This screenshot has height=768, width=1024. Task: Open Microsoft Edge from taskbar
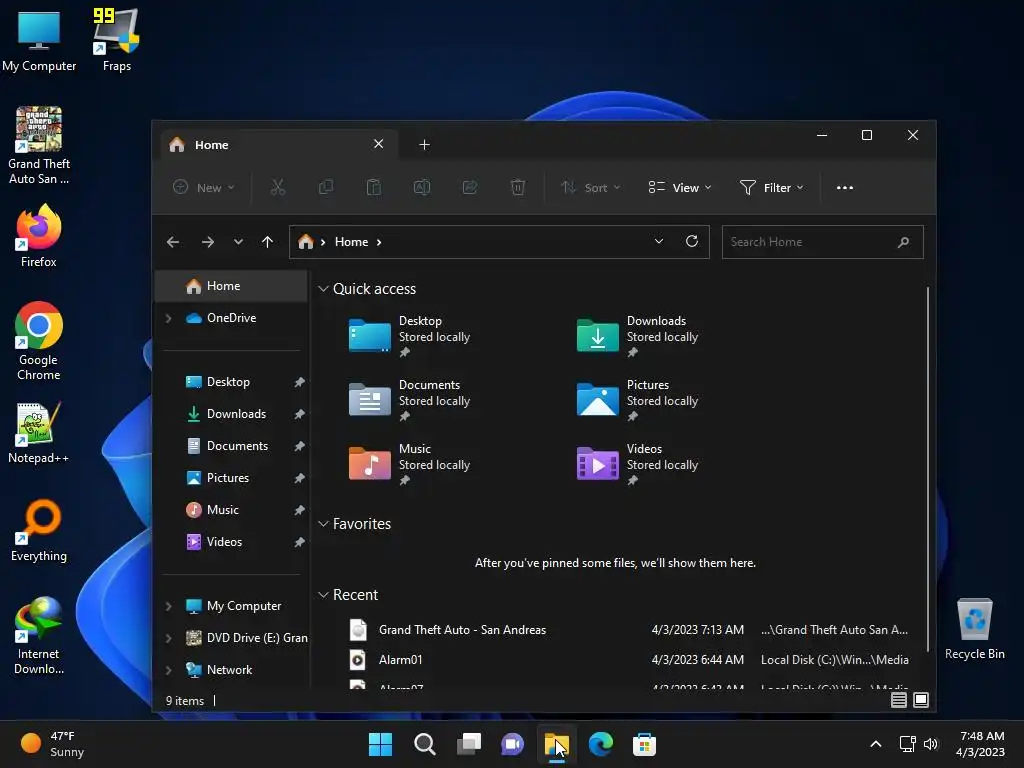click(x=600, y=744)
